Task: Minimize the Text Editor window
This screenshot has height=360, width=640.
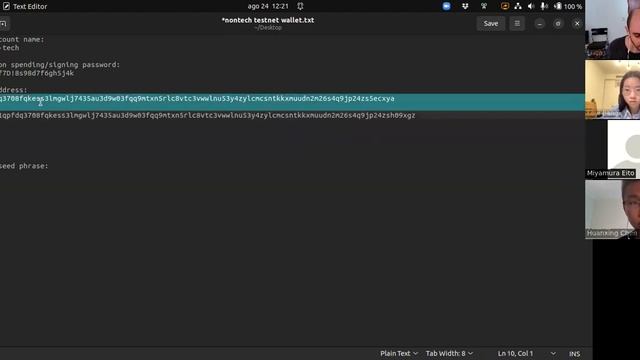Action: tap(540, 24)
